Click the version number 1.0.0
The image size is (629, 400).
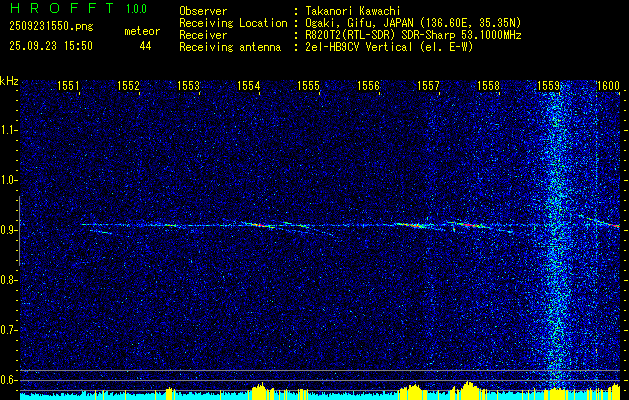[136, 9]
